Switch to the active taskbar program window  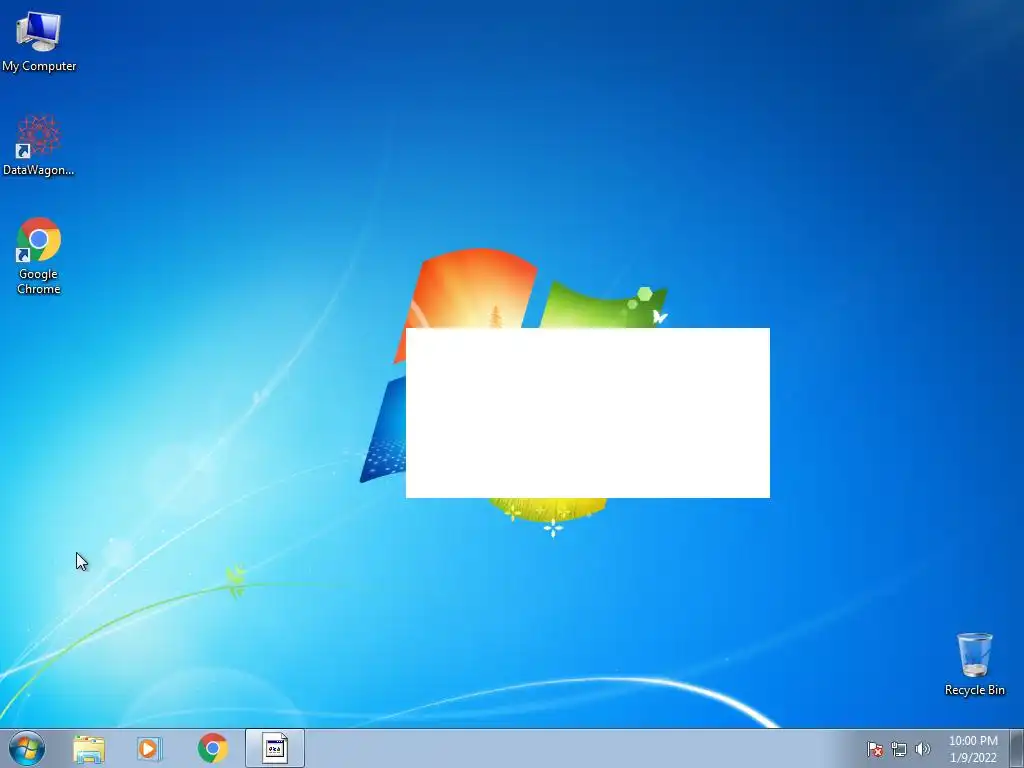tap(275, 748)
